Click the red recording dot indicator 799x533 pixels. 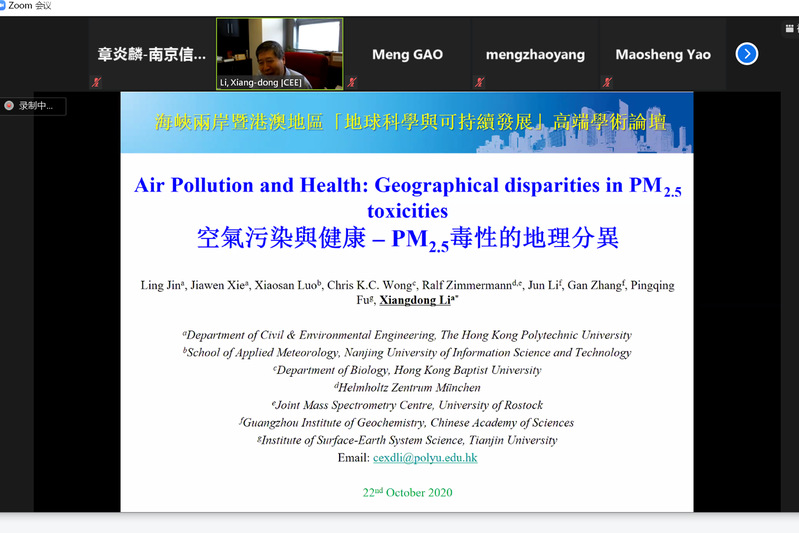(x=9, y=105)
